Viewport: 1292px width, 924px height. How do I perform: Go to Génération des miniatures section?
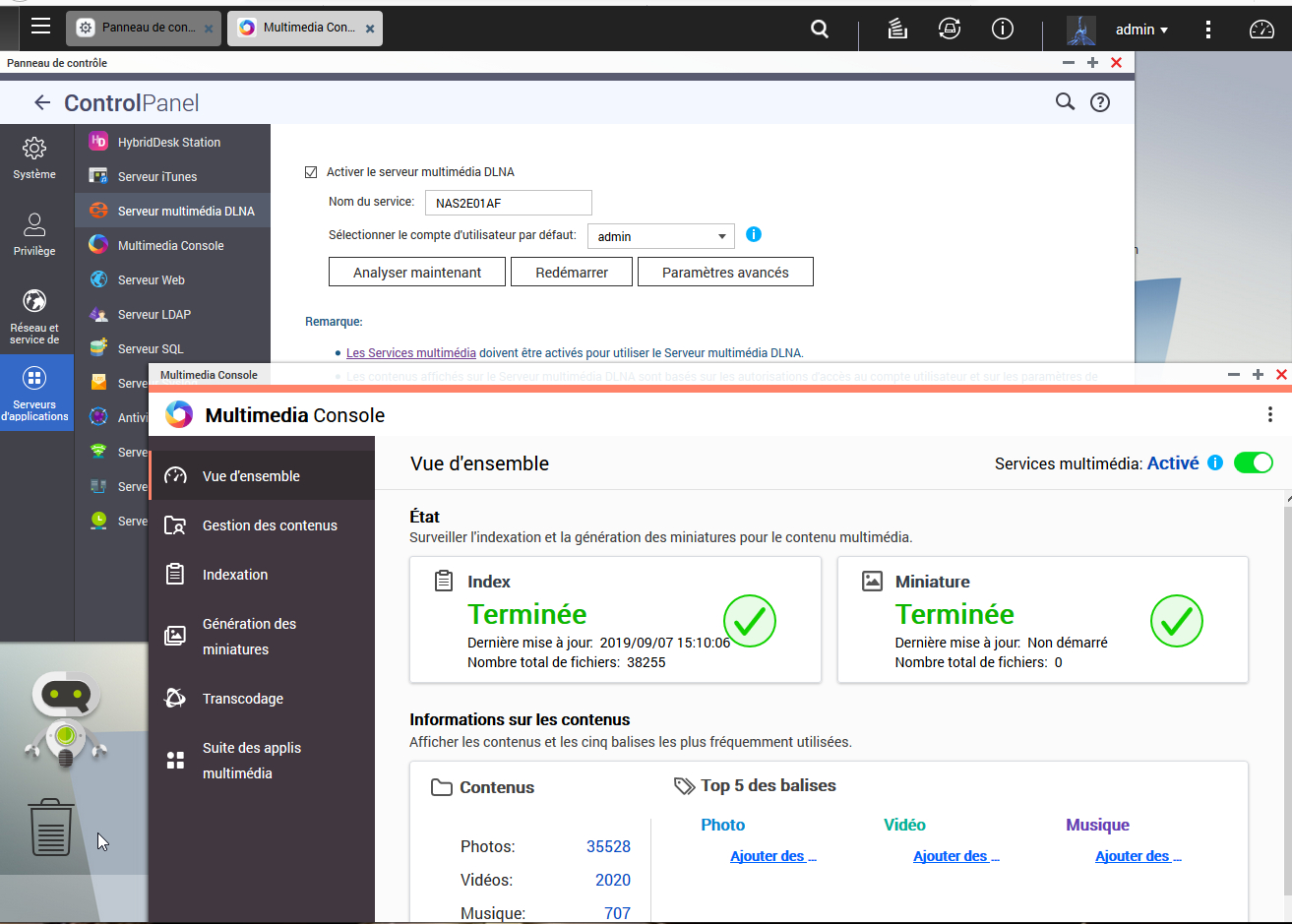(262, 636)
